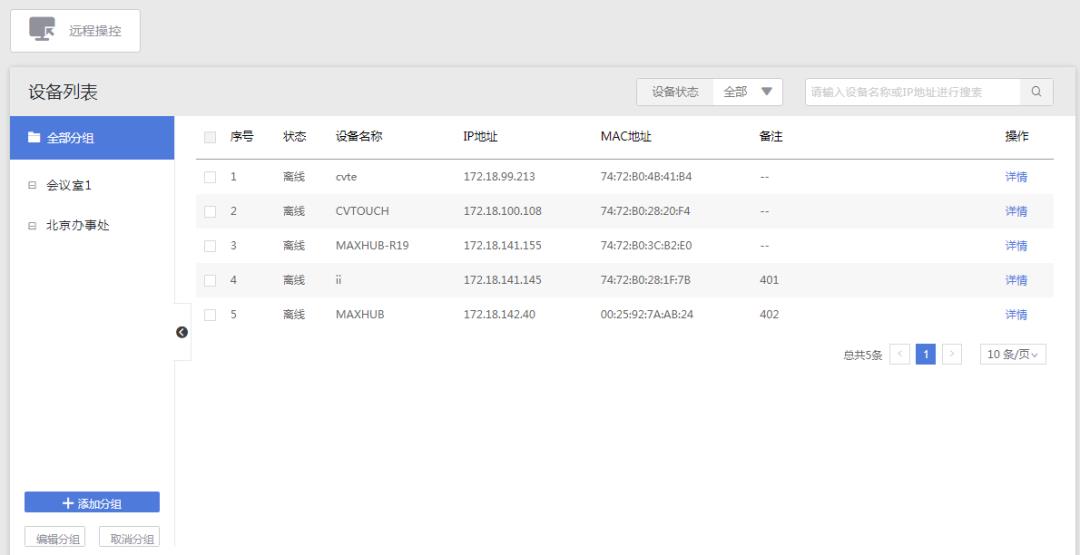Open the 设备状态 全部 dropdown

(x=748, y=92)
